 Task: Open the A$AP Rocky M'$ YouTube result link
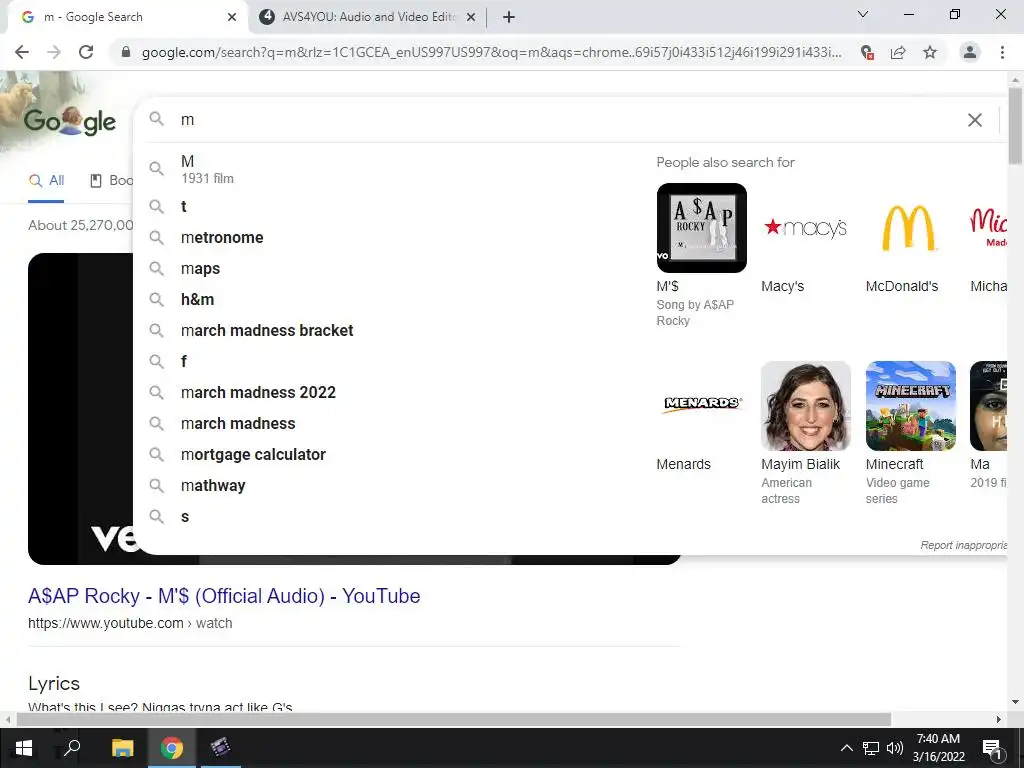(224, 596)
